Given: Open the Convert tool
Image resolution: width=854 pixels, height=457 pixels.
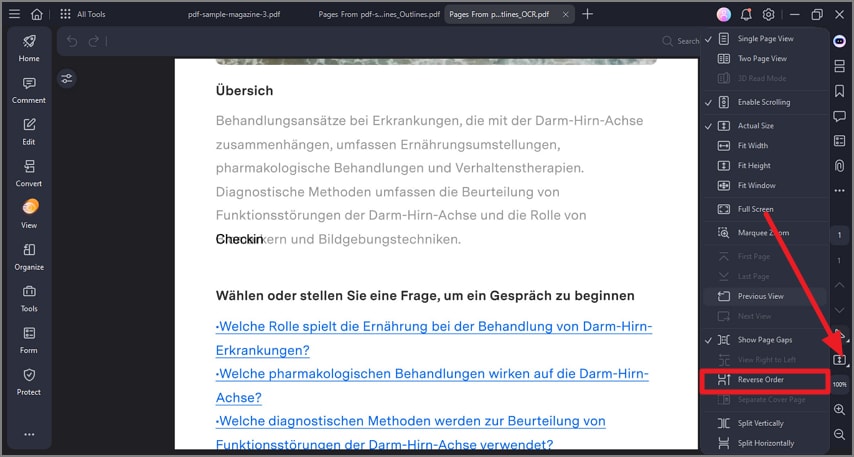Looking at the screenshot, I should coord(29,173).
